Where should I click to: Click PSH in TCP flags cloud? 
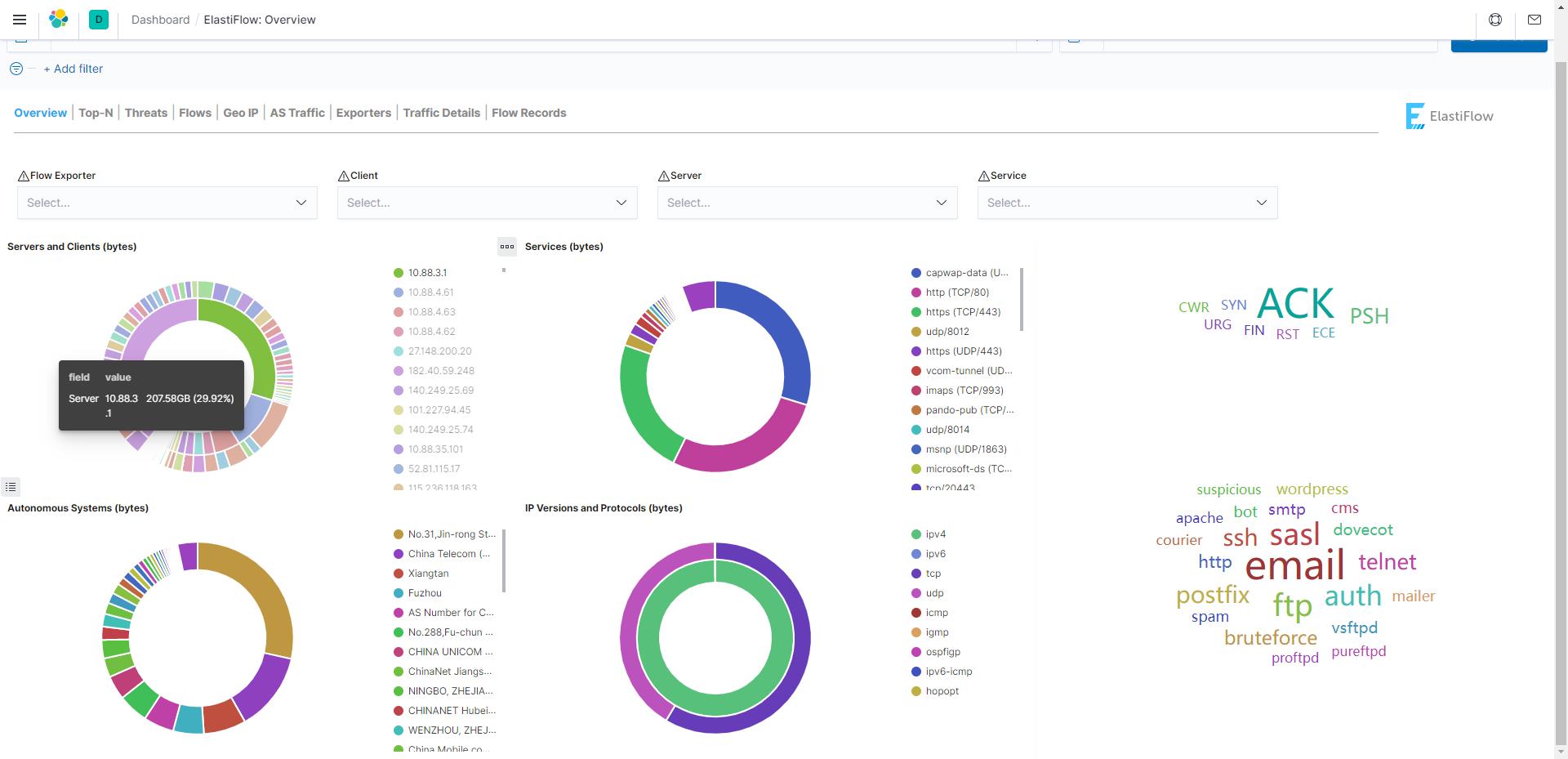click(1370, 316)
